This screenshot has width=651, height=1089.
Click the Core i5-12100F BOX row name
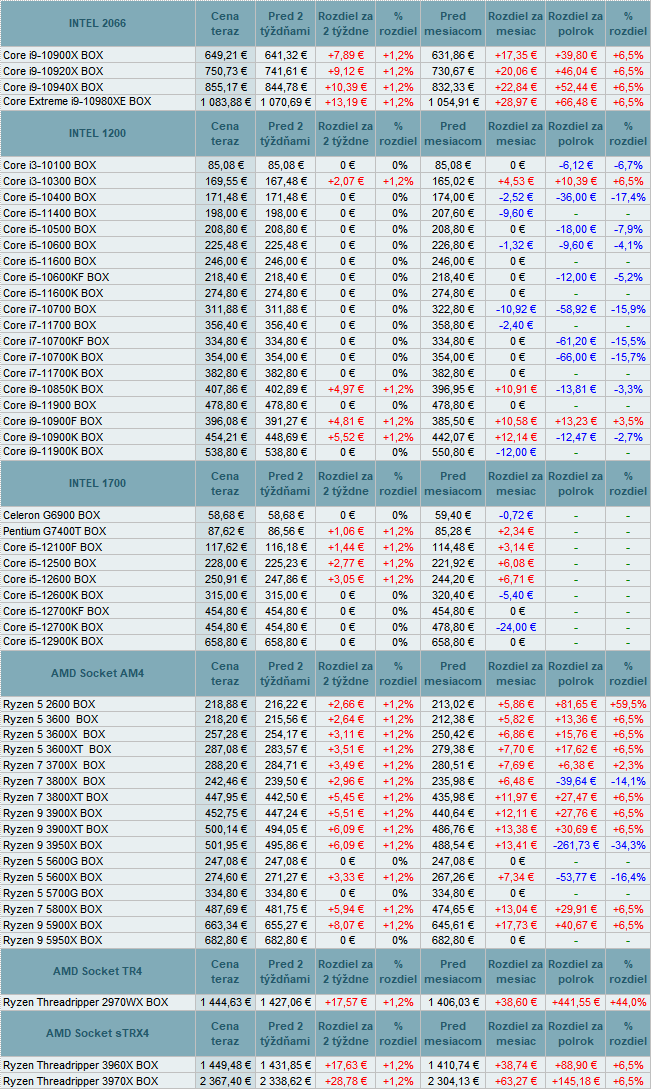point(52,547)
